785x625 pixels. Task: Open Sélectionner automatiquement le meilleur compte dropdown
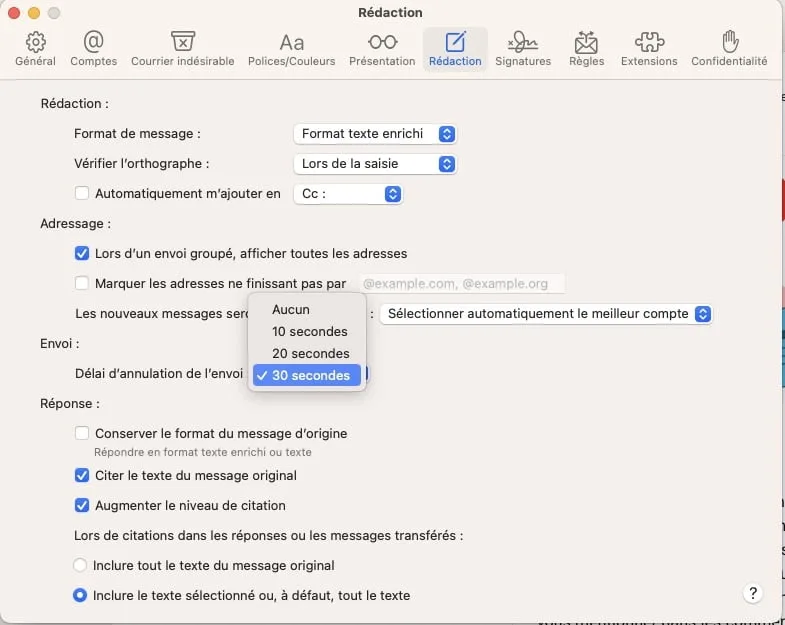pos(546,314)
